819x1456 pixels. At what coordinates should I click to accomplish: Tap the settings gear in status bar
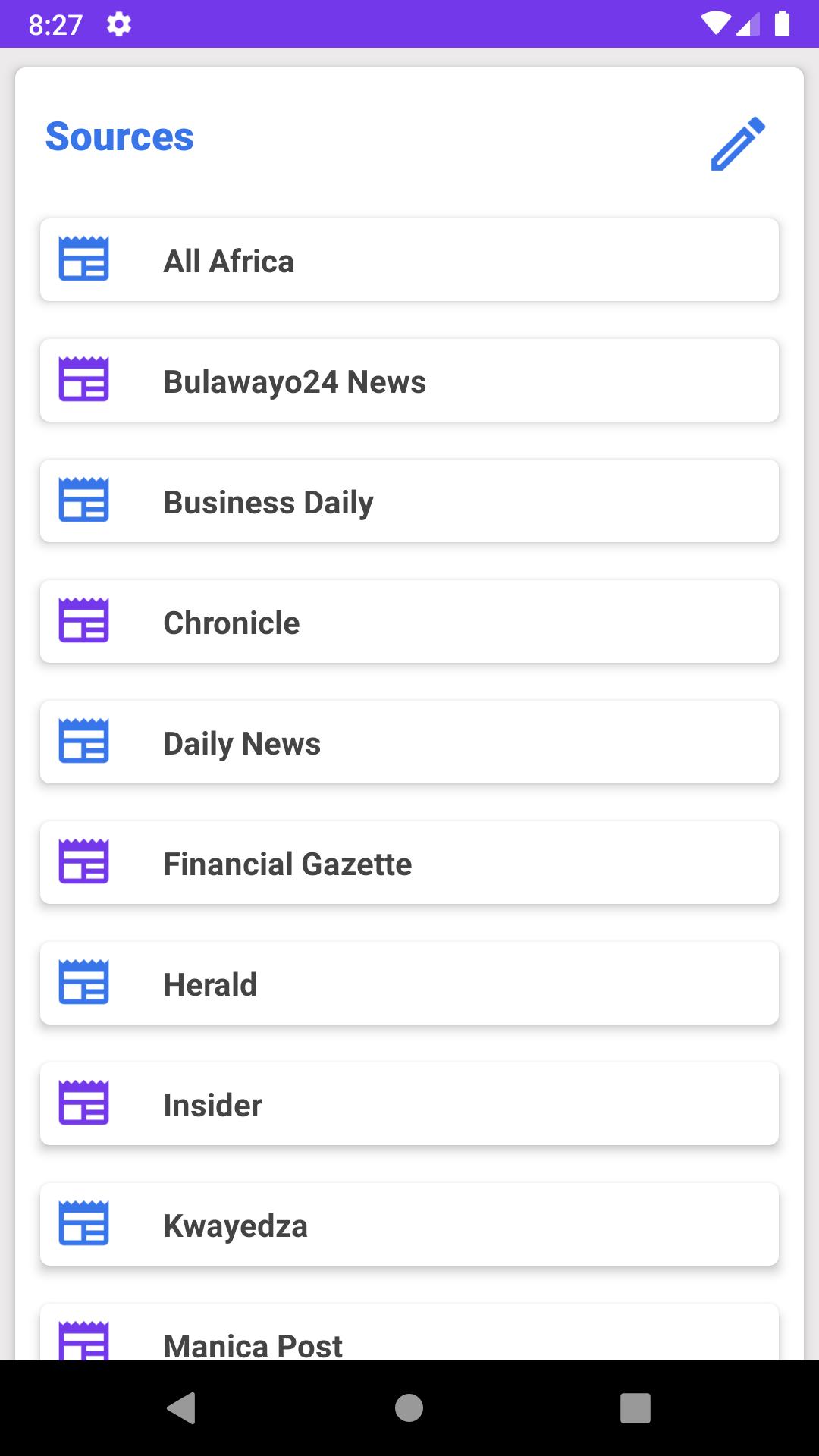(119, 24)
